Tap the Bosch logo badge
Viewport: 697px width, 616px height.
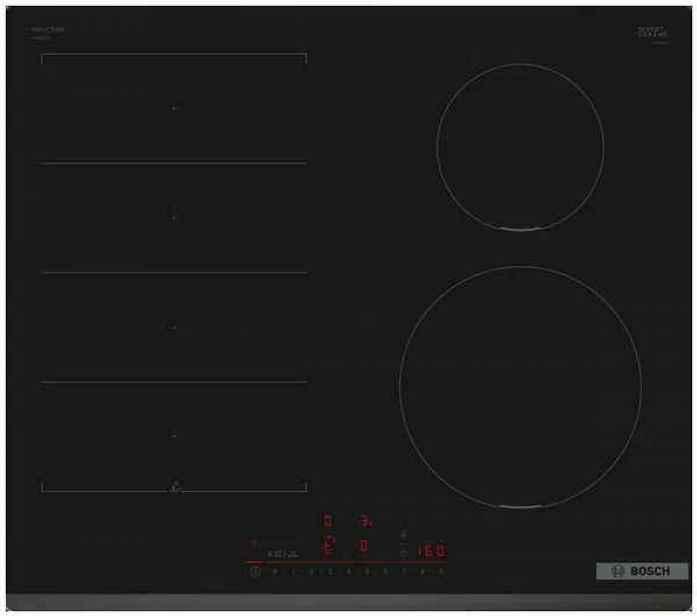point(642,571)
